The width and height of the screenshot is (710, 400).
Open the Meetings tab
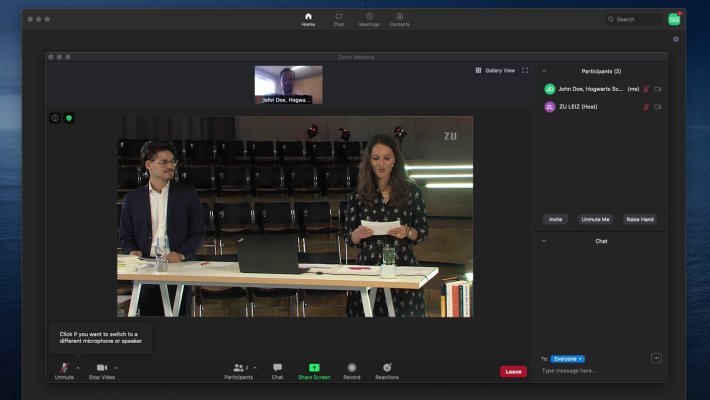coord(369,19)
